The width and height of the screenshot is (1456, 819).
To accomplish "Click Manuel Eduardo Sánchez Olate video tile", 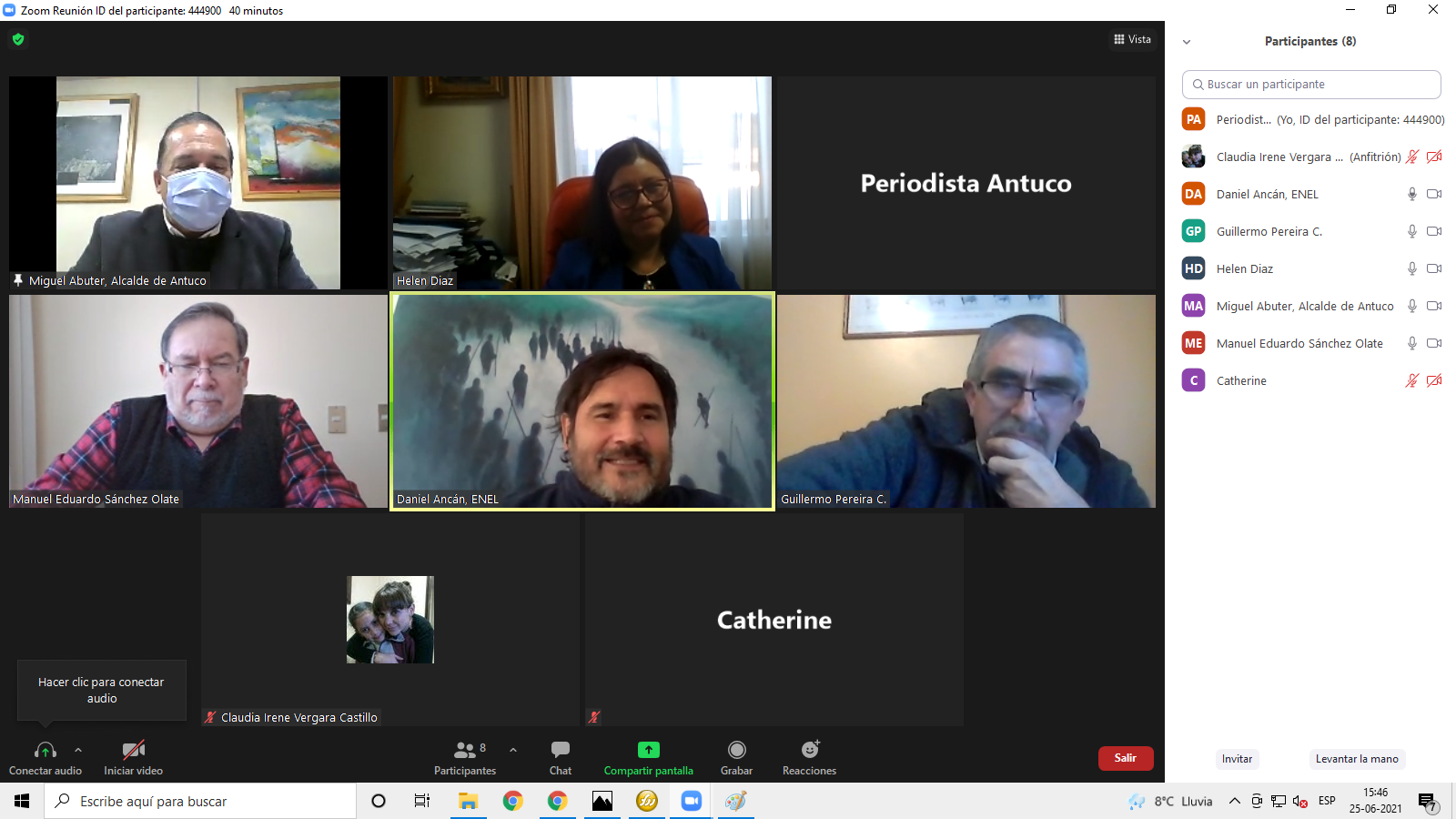I will point(198,401).
